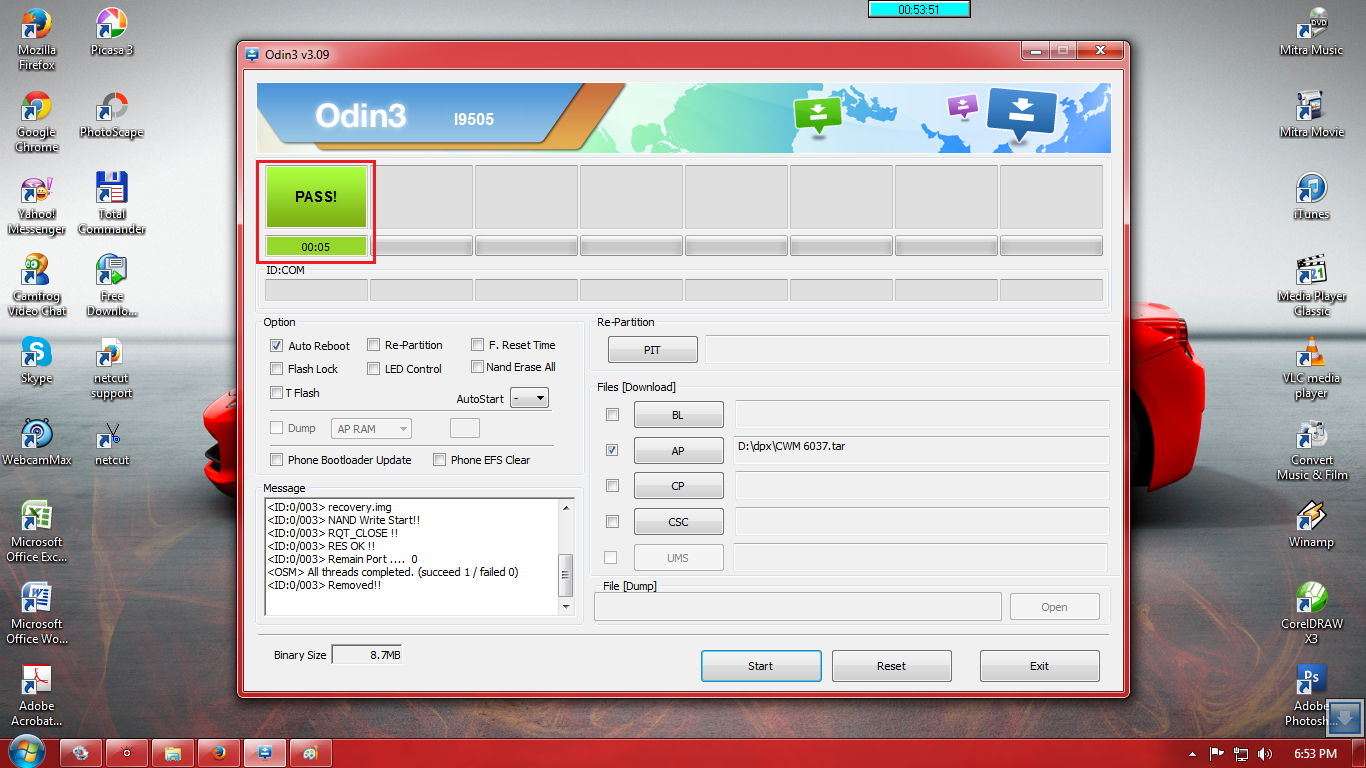Choose a CP file with the CP button
Image resolution: width=1366 pixels, height=768 pixels.
[678, 485]
